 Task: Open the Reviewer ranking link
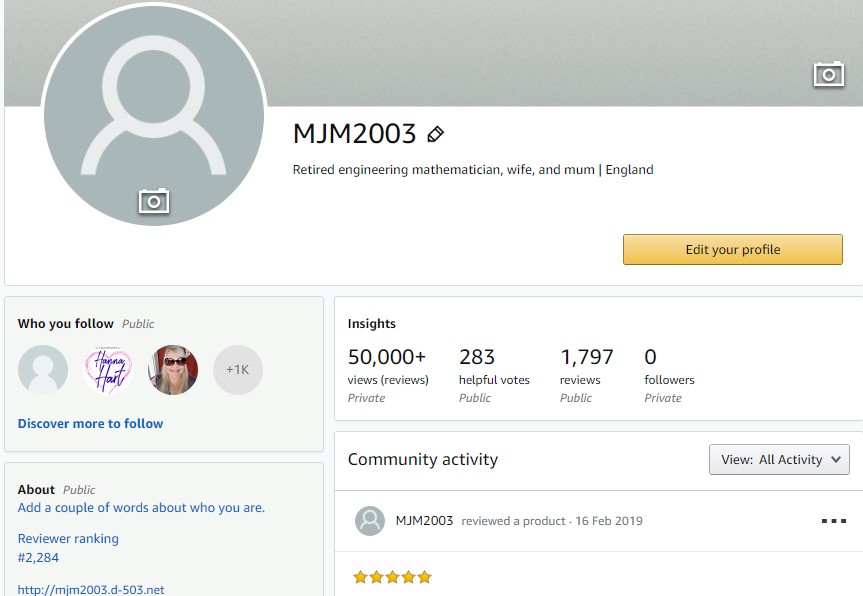68,538
